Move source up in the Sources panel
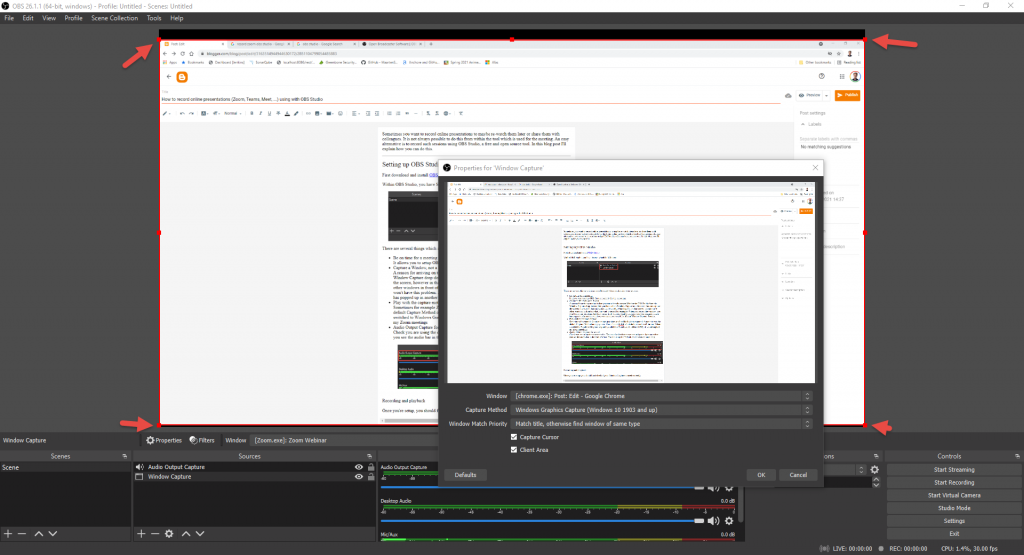1024x555 pixels. click(185, 533)
